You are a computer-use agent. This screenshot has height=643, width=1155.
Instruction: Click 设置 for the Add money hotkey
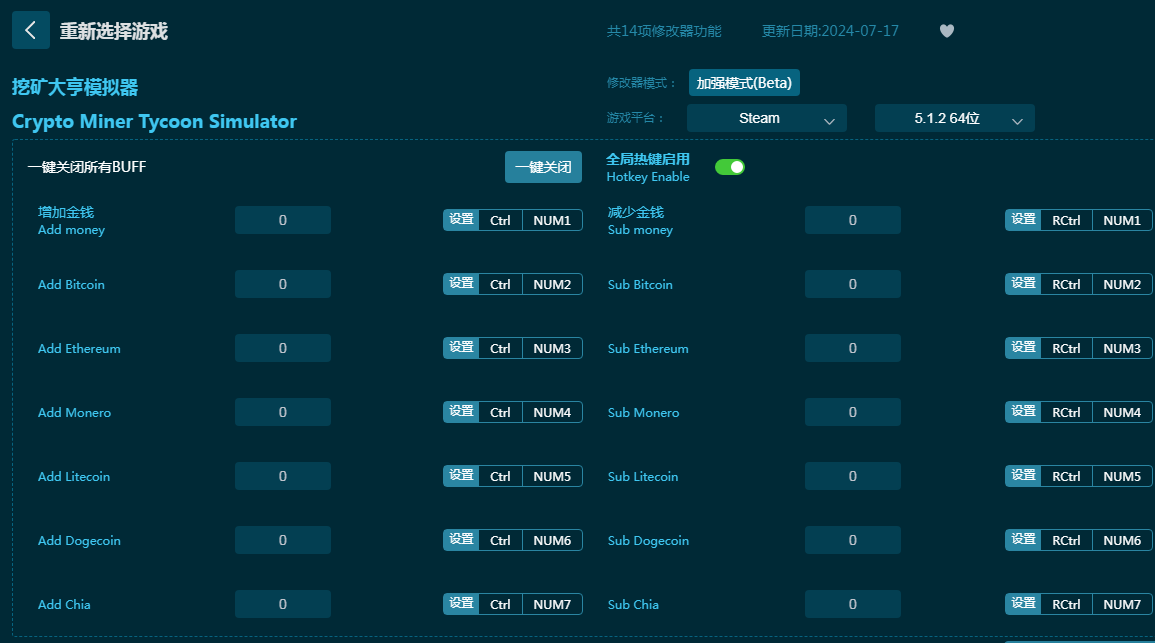[462, 220]
